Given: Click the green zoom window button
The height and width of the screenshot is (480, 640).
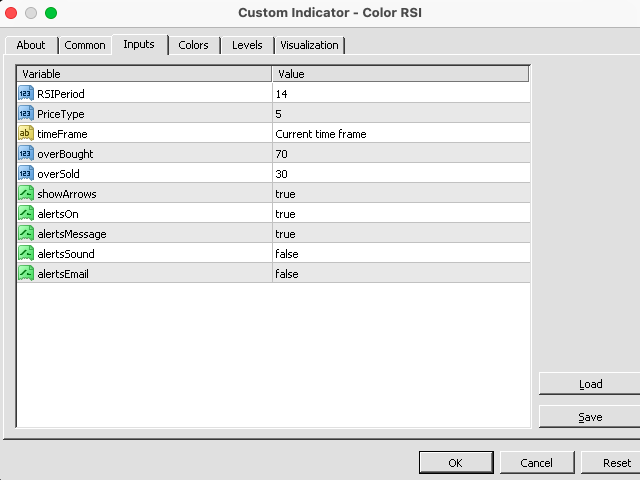Looking at the screenshot, I should pyautogui.click(x=51, y=13).
